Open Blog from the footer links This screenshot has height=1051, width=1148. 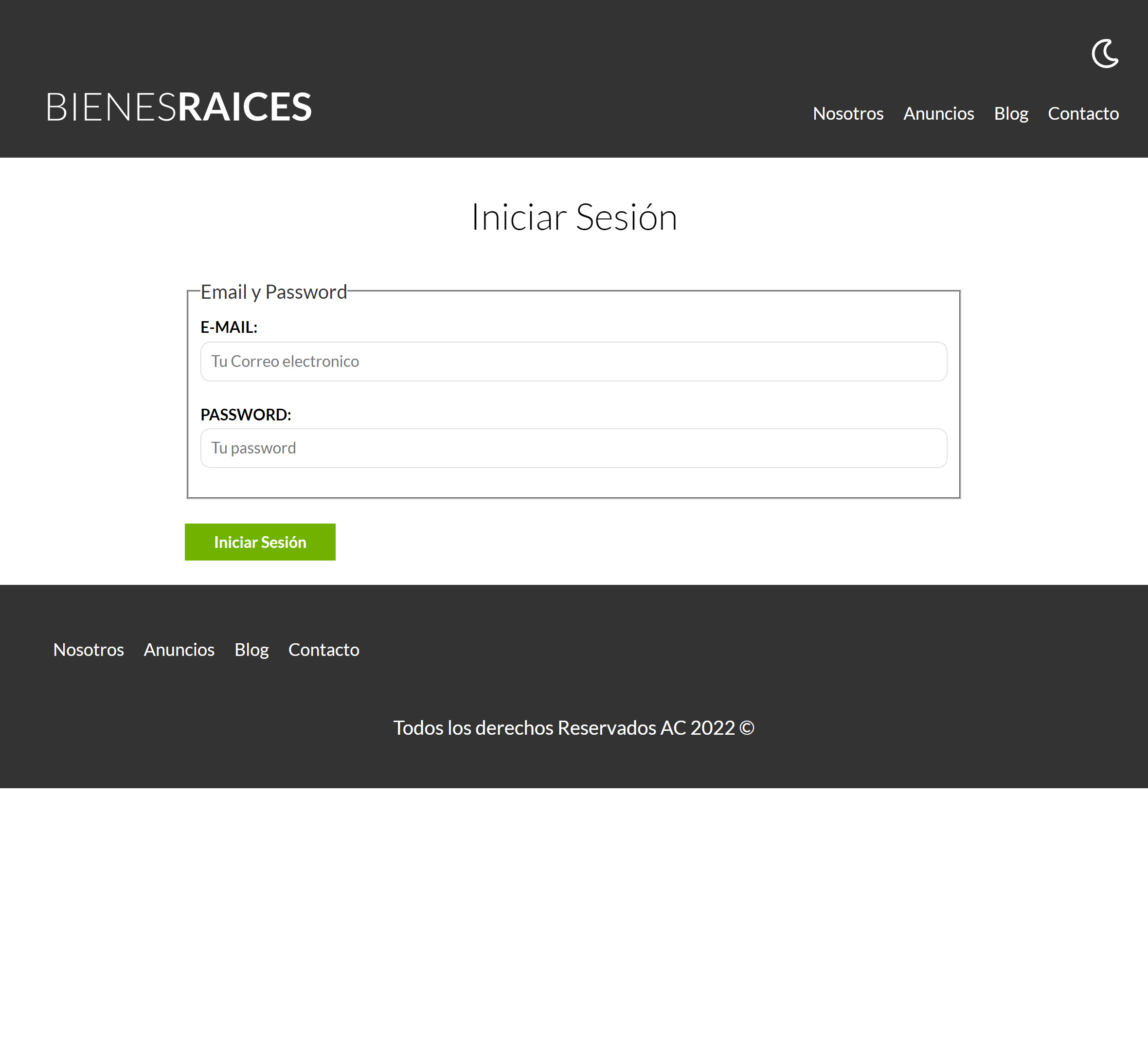click(x=251, y=650)
